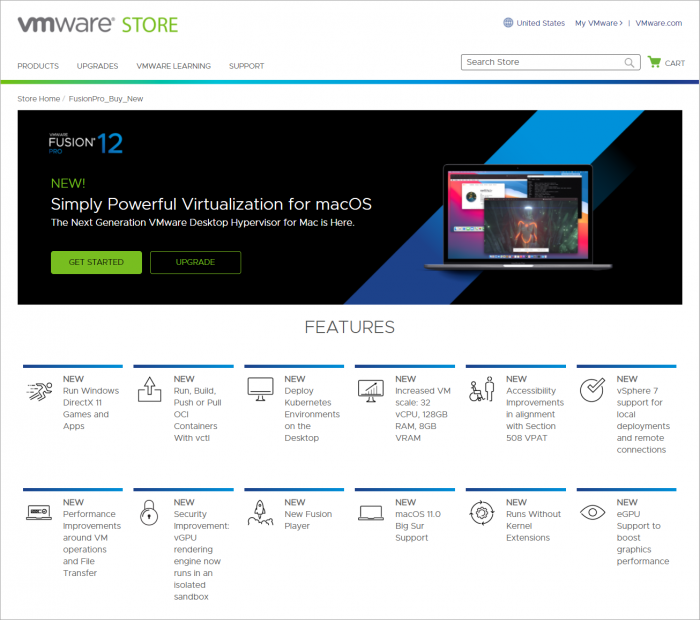Click "Performance Improvements around VM operations" text
This screenshot has width=700, height=620.
click(92, 543)
